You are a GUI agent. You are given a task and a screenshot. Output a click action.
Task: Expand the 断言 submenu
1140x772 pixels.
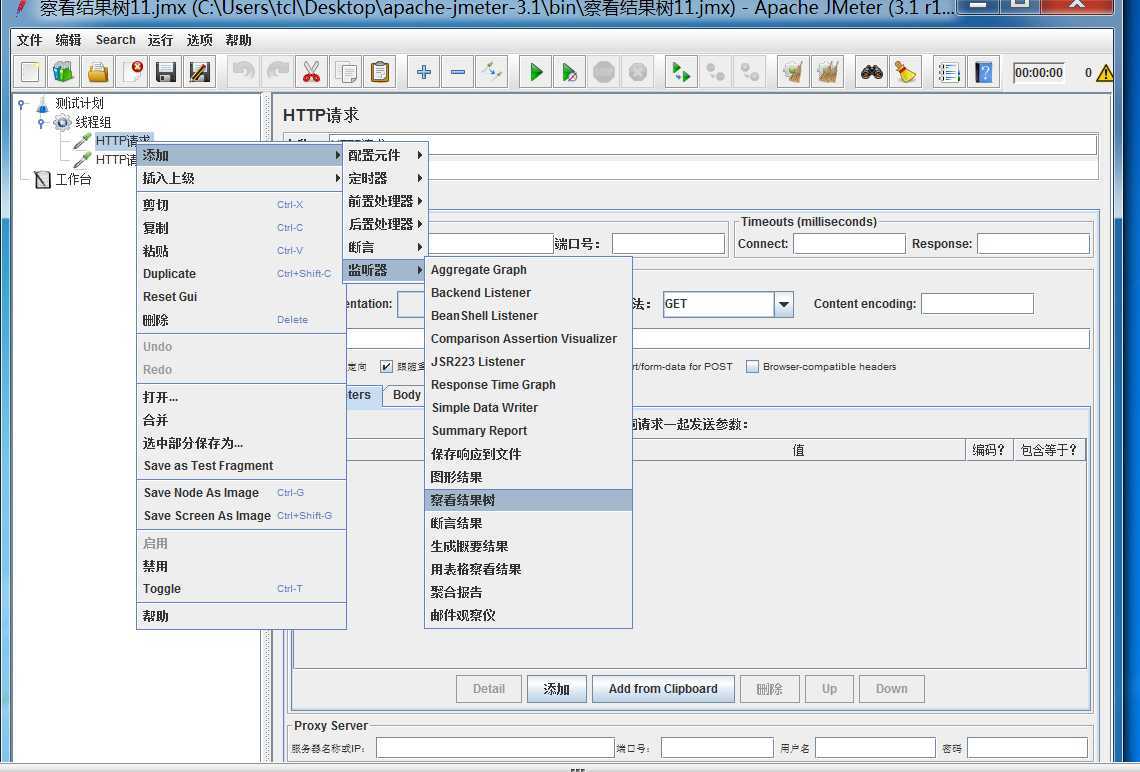point(385,247)
